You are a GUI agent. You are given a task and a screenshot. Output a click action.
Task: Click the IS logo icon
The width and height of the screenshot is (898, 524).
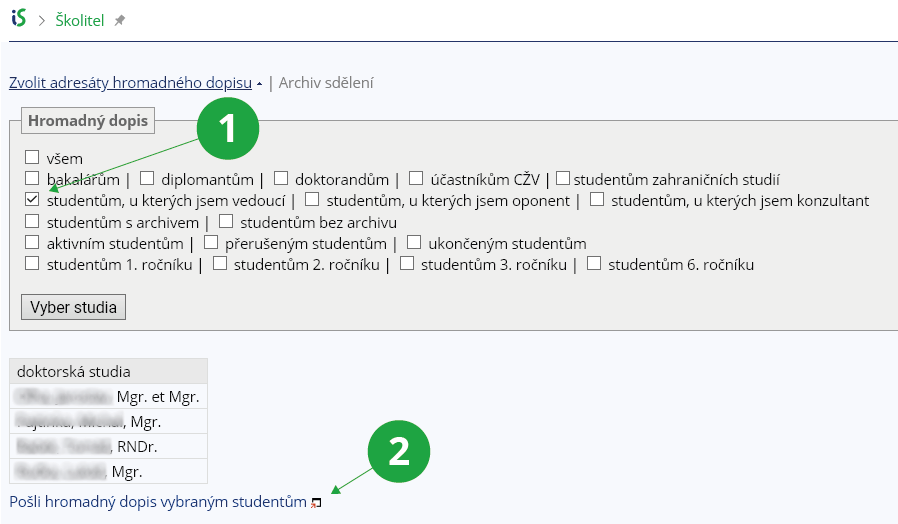(x=18, y=19)
